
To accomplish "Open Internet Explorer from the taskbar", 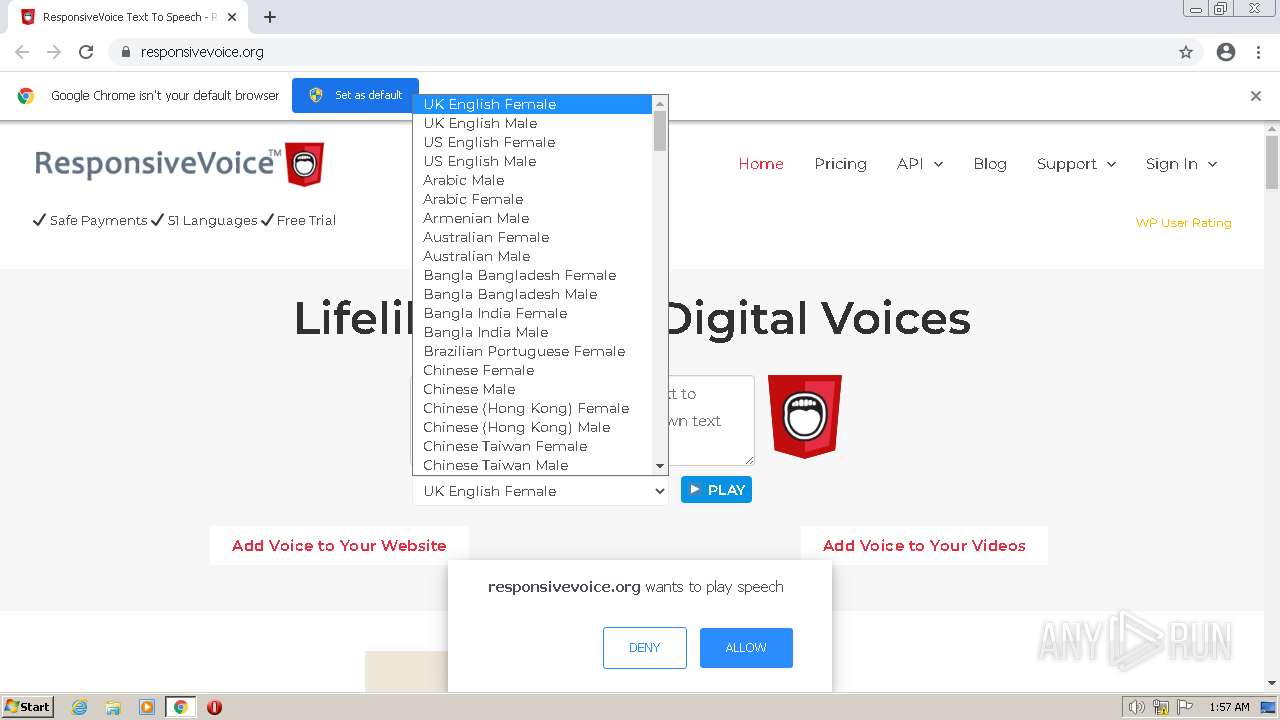I will (x=80, y=707).
